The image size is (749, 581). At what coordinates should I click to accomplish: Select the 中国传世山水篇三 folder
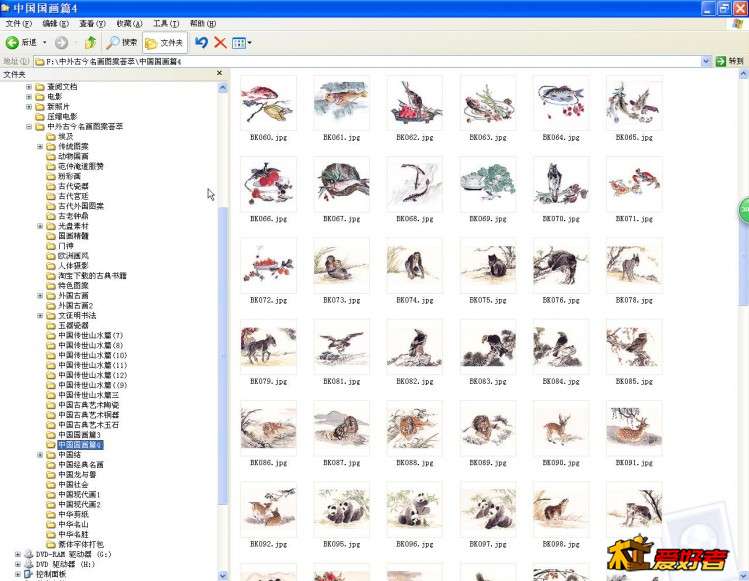pos(88,395)
